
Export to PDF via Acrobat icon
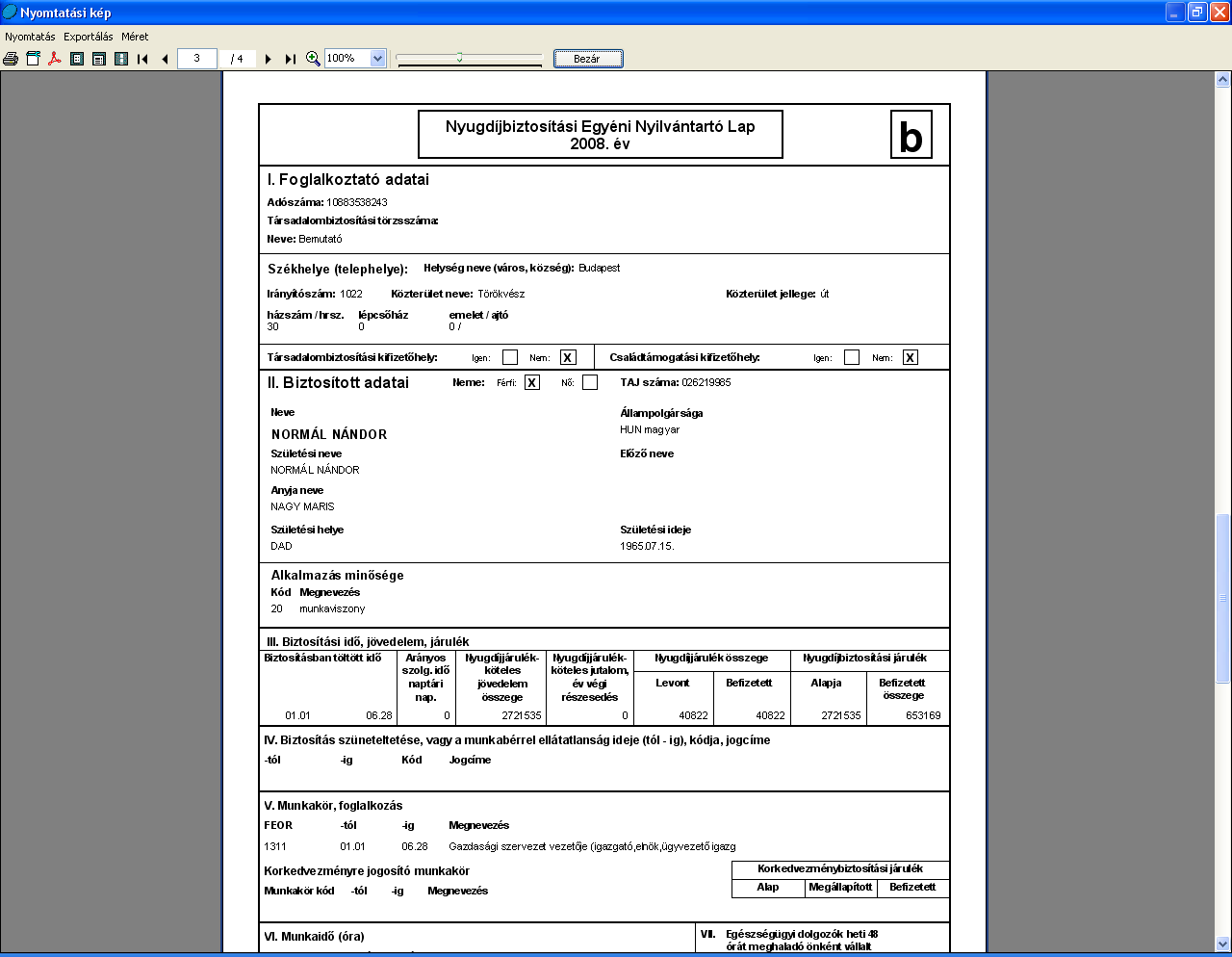point(55,59)
